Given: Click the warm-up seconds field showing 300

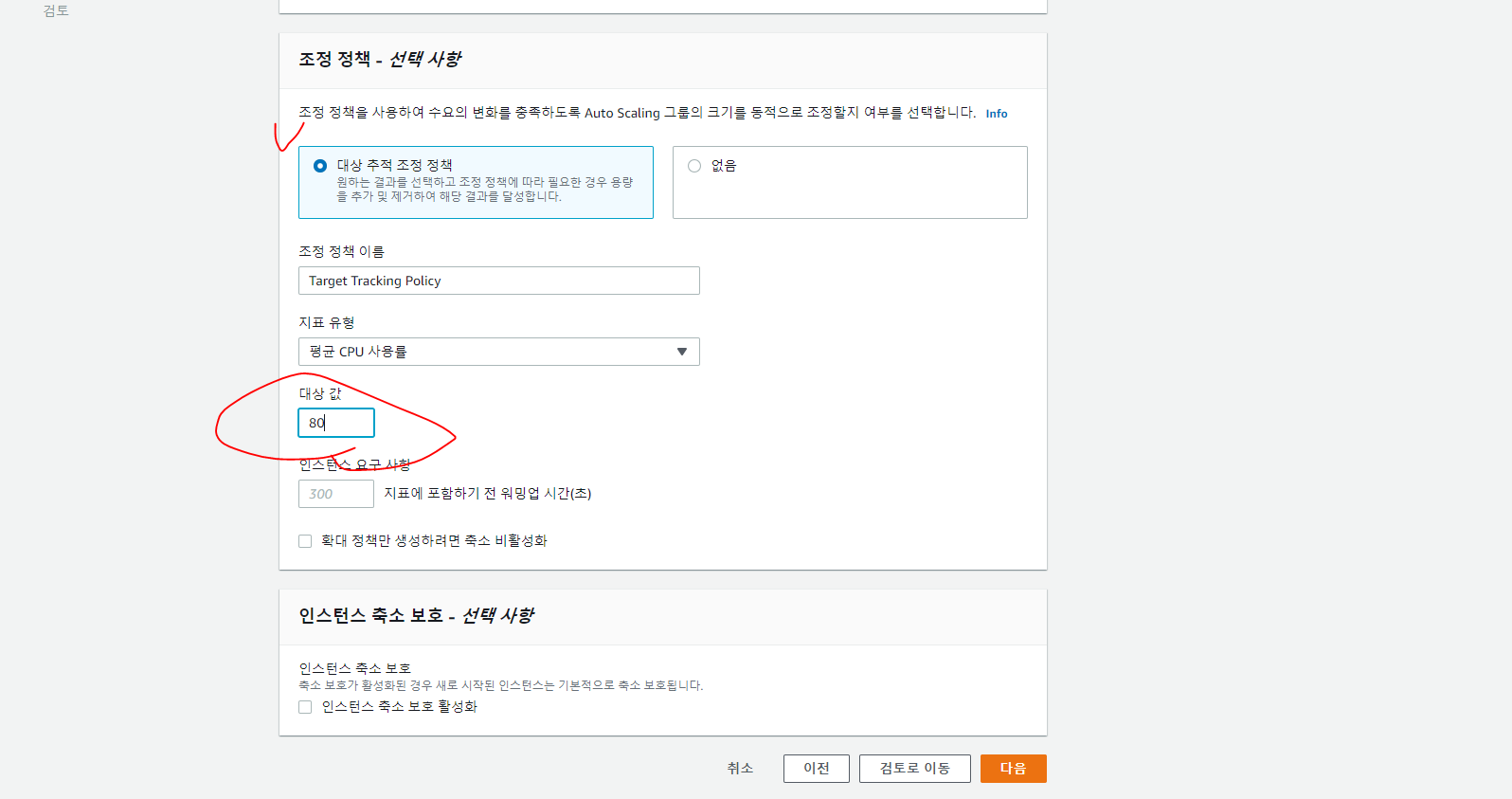Looking at the screenshot, I should click(x=336, y=494).
